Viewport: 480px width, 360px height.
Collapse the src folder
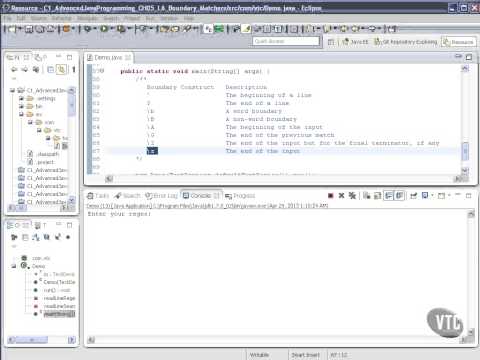21,114
